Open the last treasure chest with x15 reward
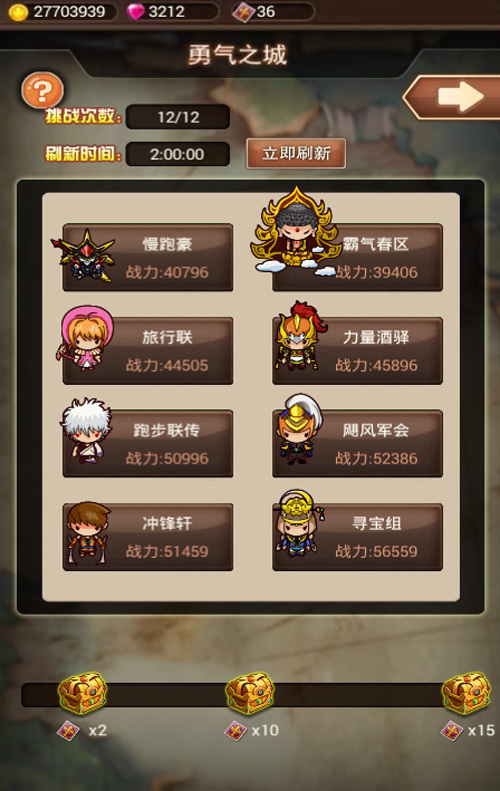500x791 pixels. pyautogui.click(x=466, y=693)
